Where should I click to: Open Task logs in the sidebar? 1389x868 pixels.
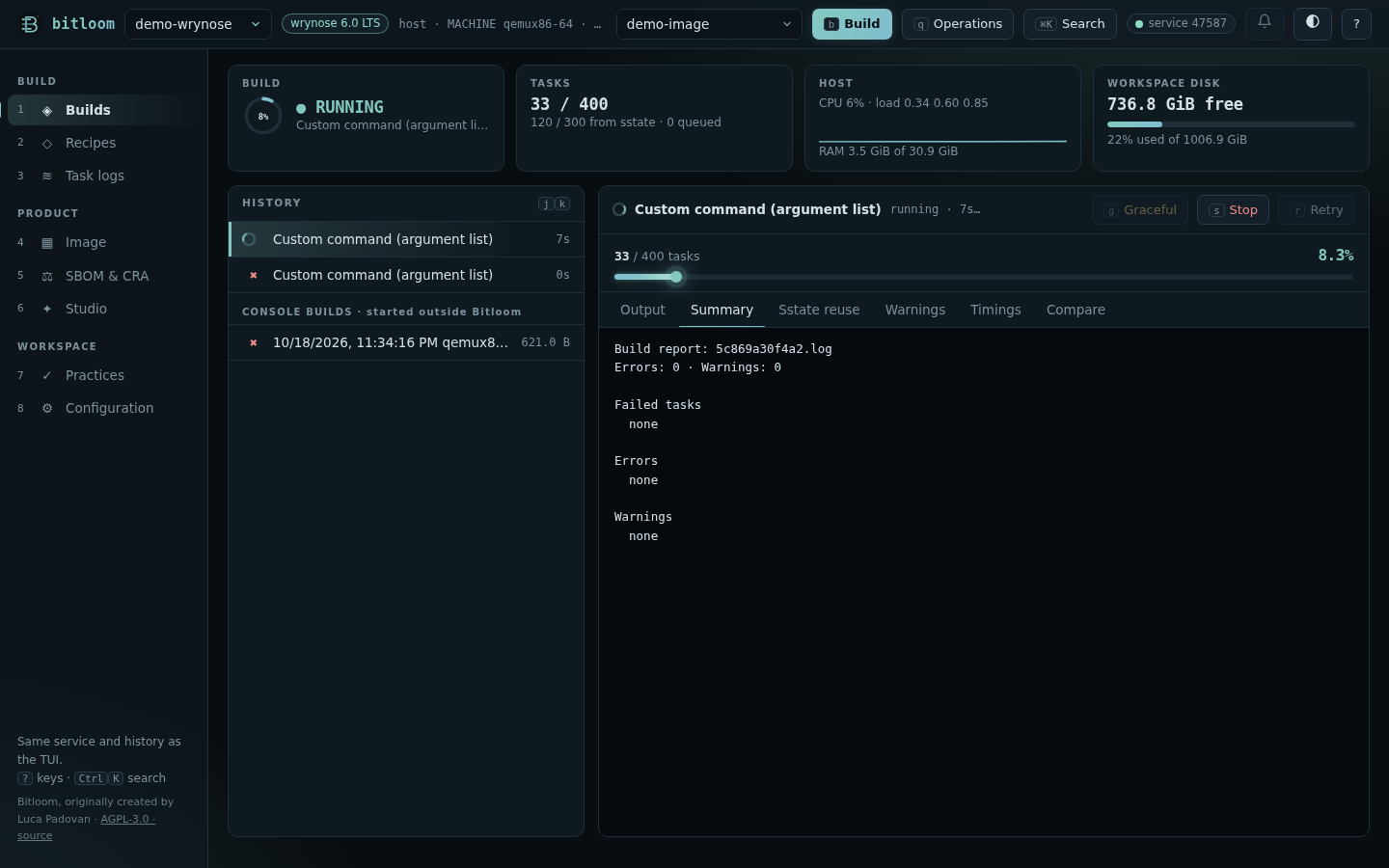pyautogui.click(x=104, y=176)
